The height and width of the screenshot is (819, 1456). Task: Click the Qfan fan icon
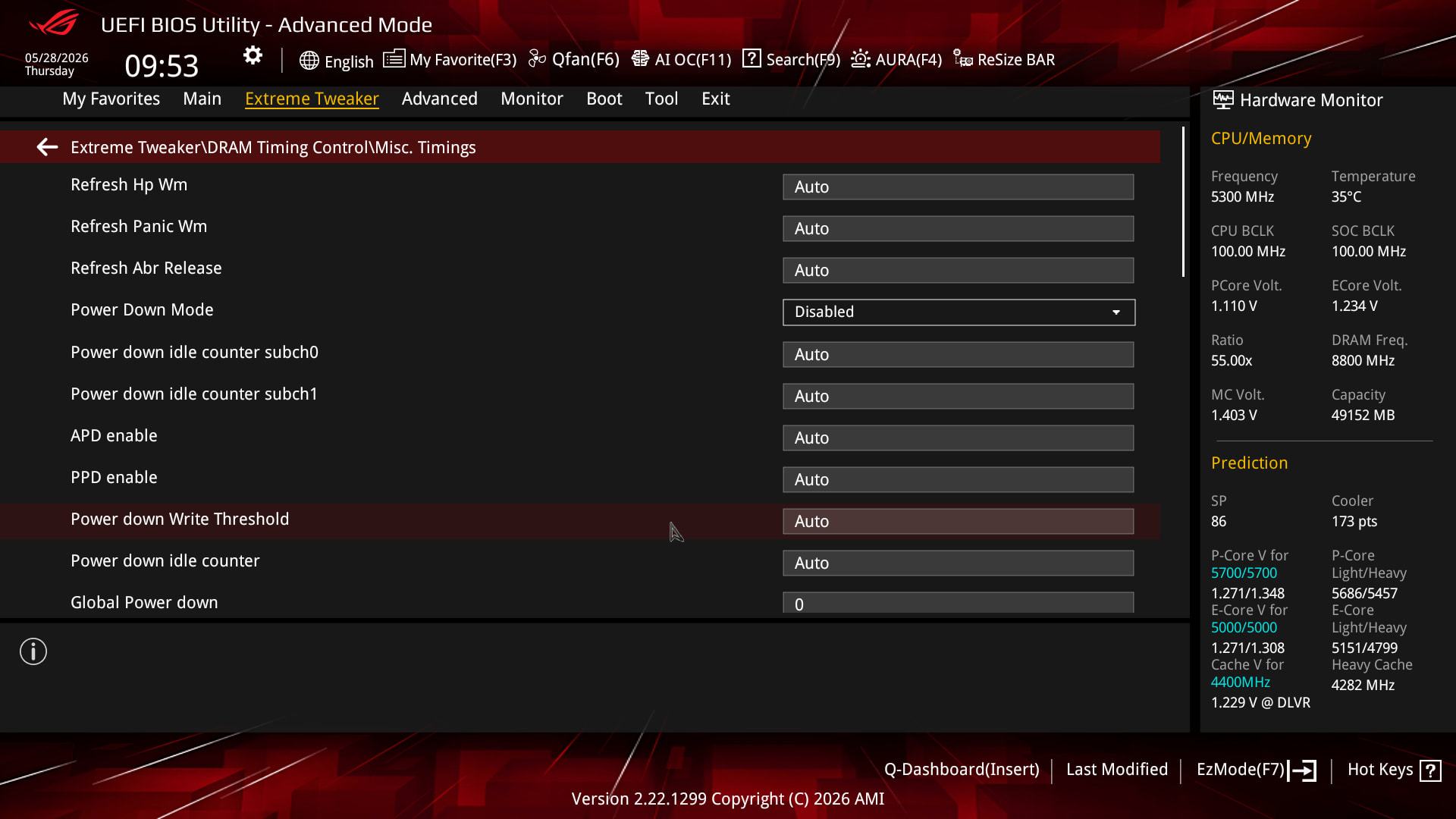pyautogui.click(x=537, y=59)
